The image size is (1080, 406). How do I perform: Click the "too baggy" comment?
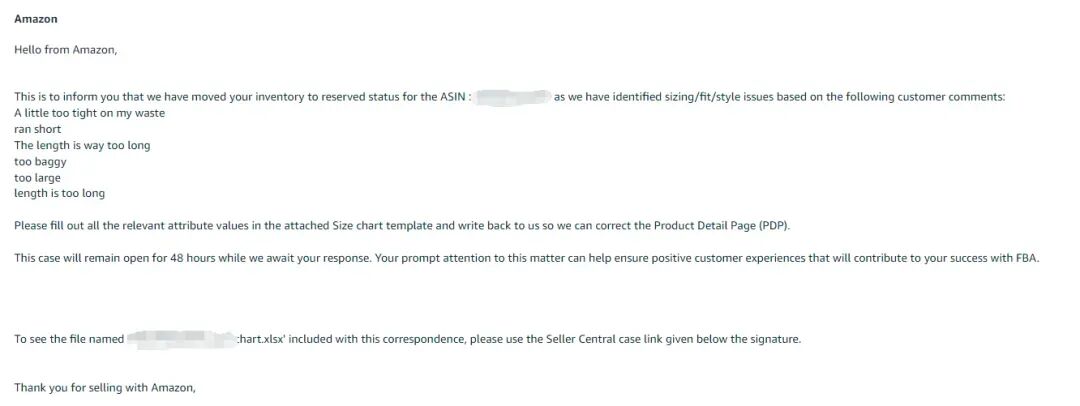39,161
